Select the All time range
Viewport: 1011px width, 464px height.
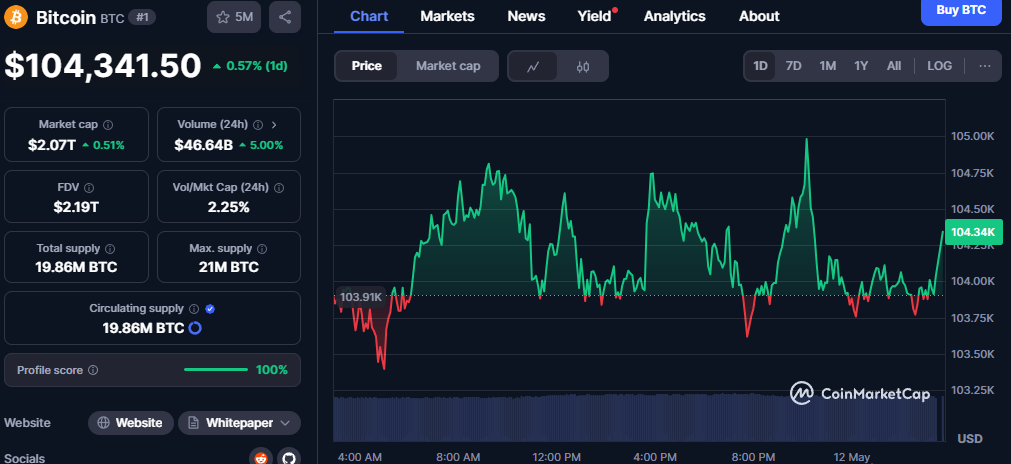click(x=894, y=66)
